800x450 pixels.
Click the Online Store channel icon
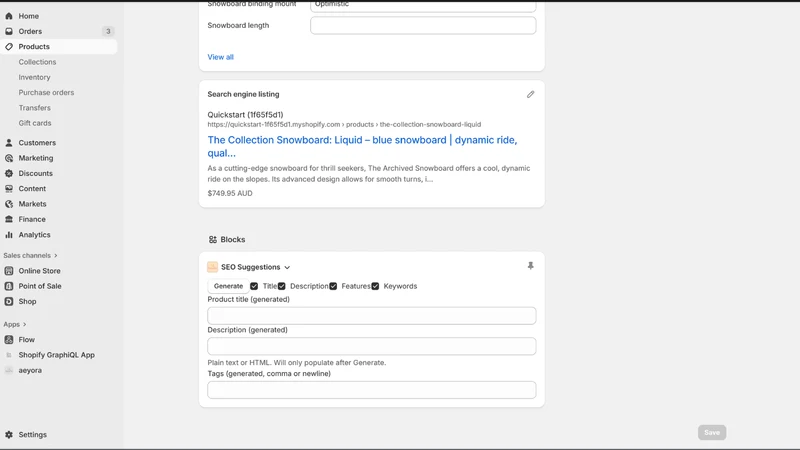tap(9, 271)
